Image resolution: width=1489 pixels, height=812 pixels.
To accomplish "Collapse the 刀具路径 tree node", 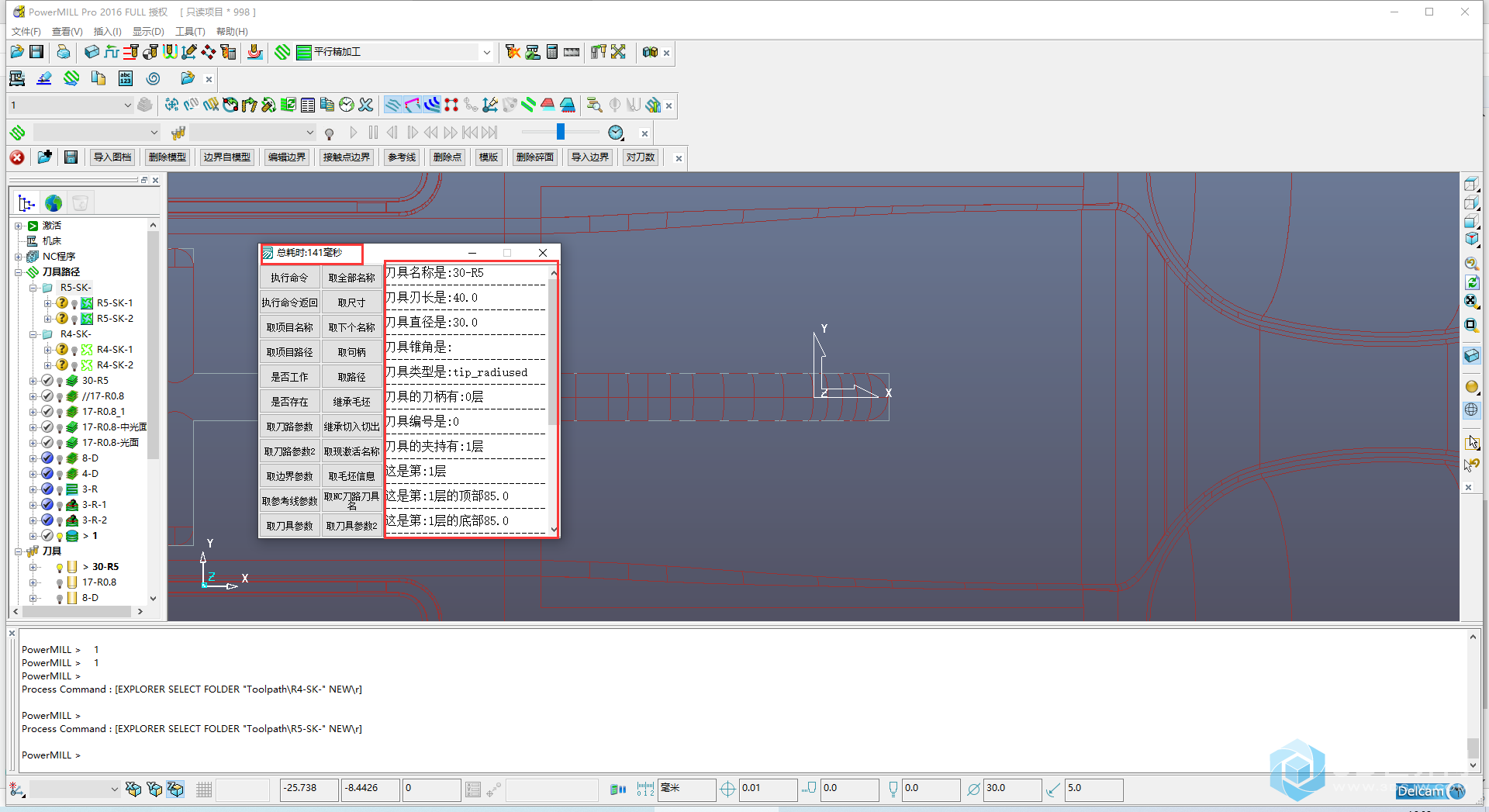I will (19, 272).
